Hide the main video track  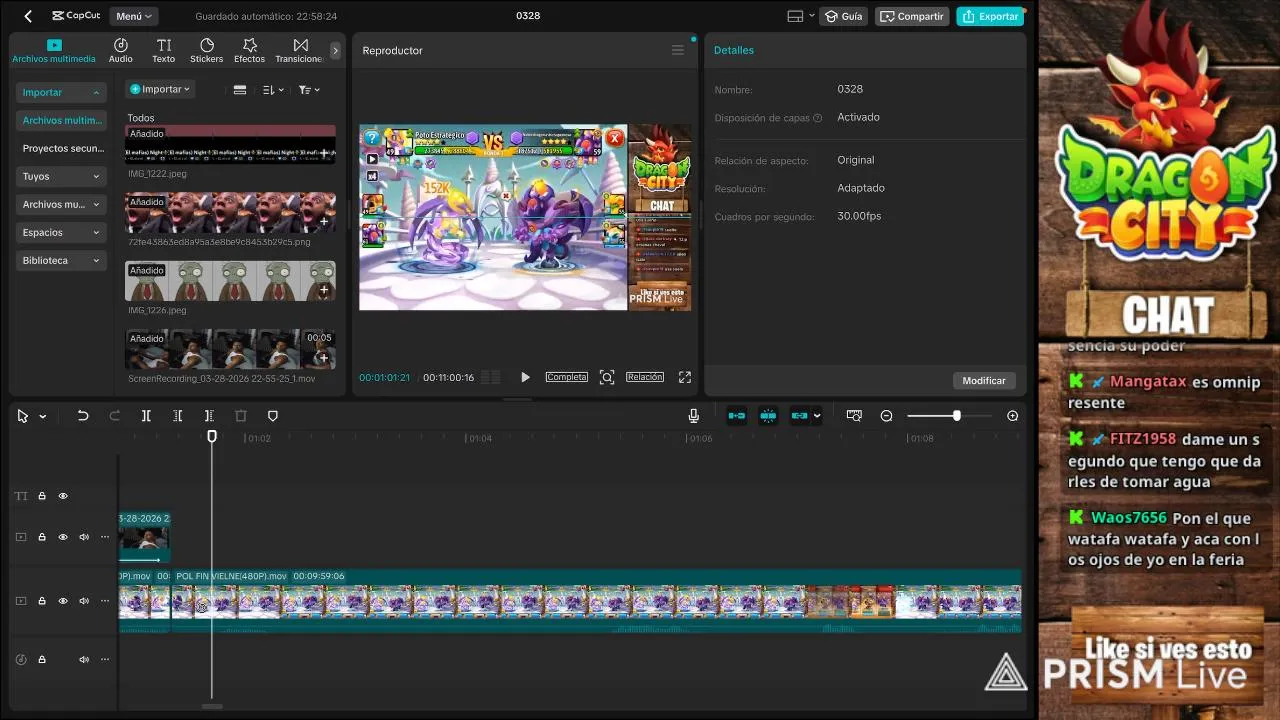[63, 601]
